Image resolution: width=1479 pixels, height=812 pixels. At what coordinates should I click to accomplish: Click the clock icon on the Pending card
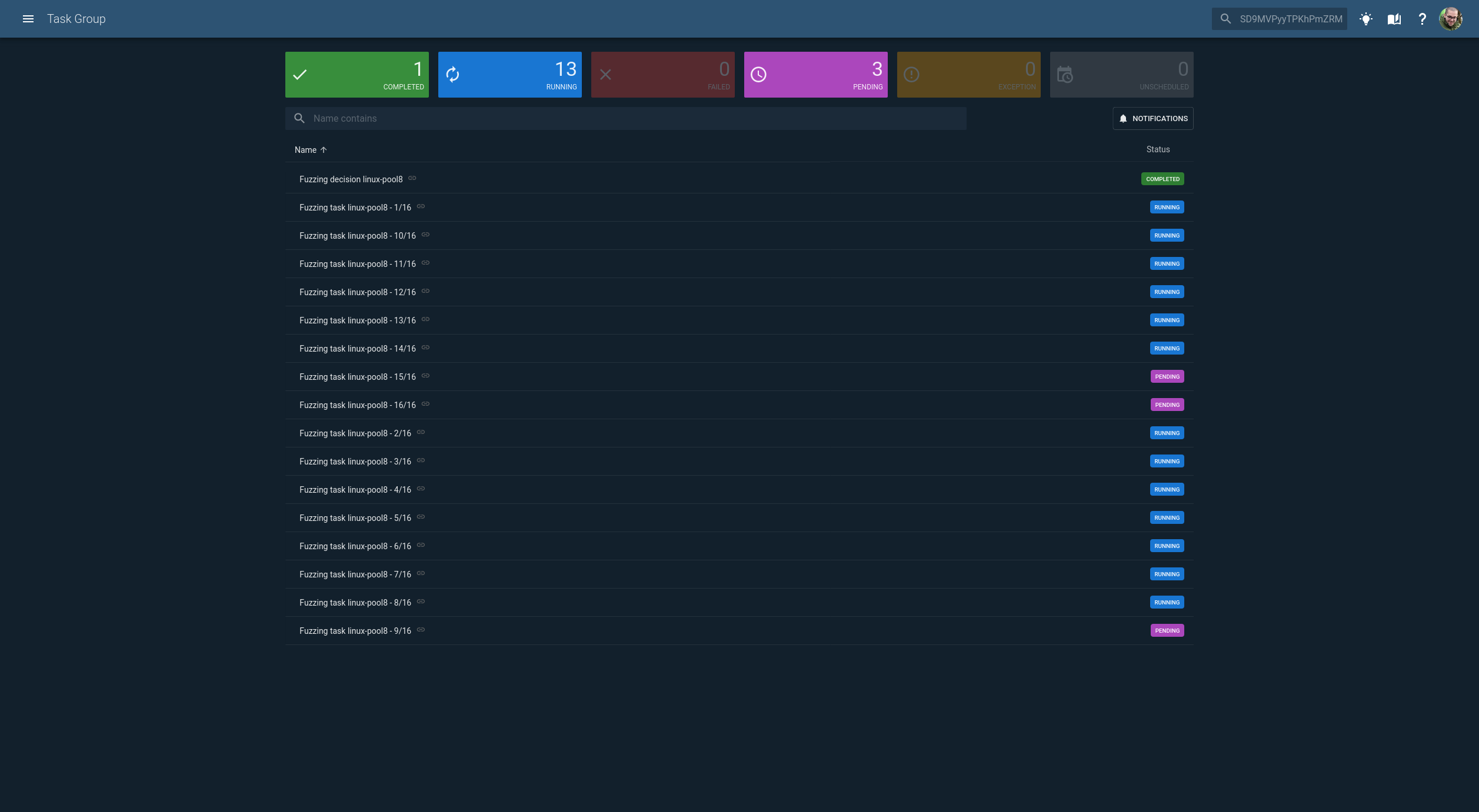coord(759,74)
